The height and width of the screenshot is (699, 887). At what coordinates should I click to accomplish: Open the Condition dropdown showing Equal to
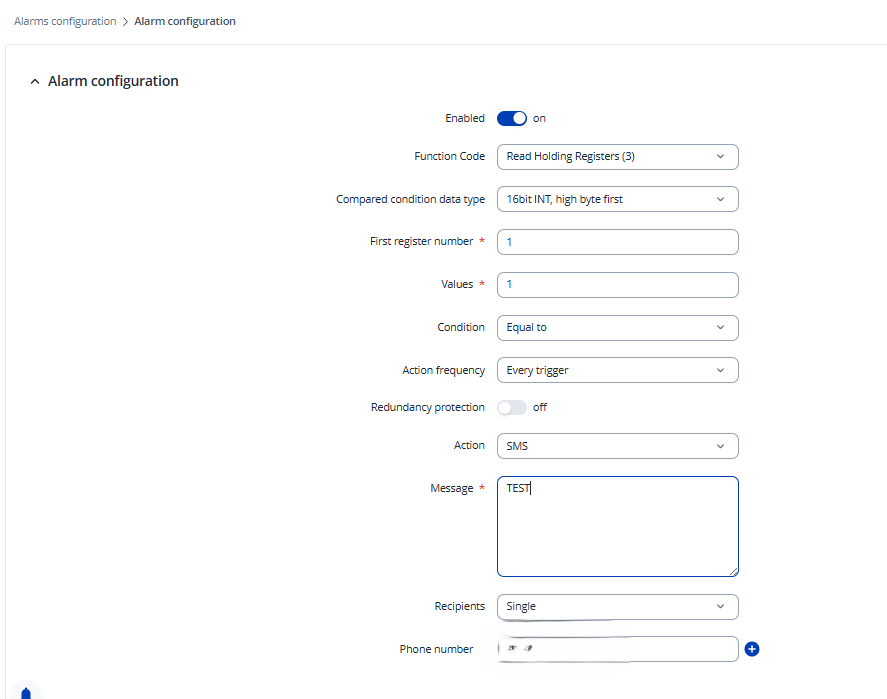617,328
